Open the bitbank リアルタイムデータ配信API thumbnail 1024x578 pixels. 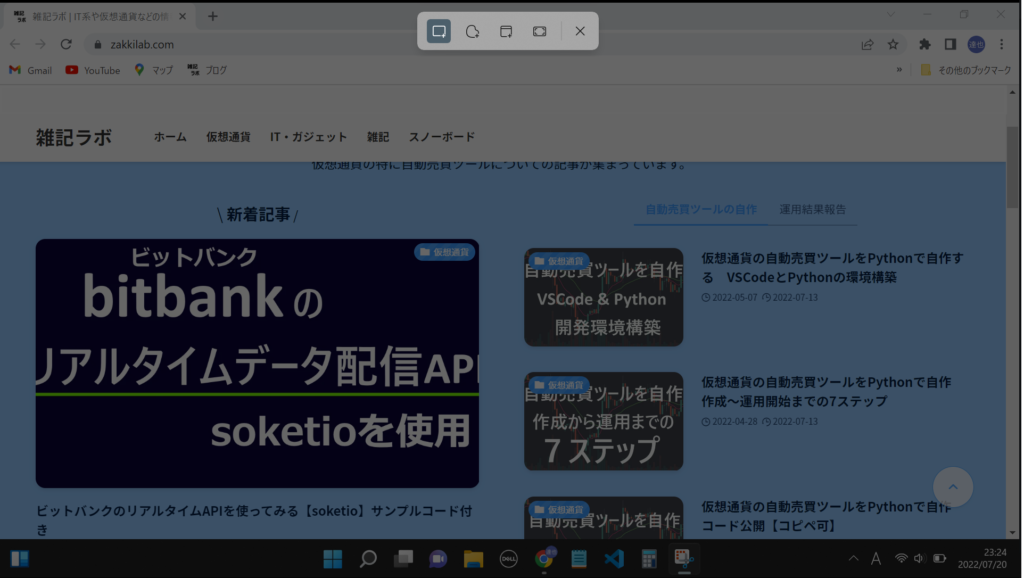point(257,363)
